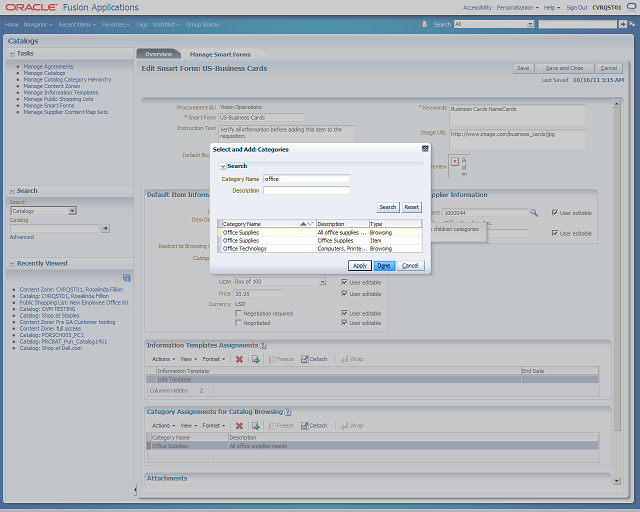Click Save and Close button
640x512 pixels.
[x=564, y=68]
